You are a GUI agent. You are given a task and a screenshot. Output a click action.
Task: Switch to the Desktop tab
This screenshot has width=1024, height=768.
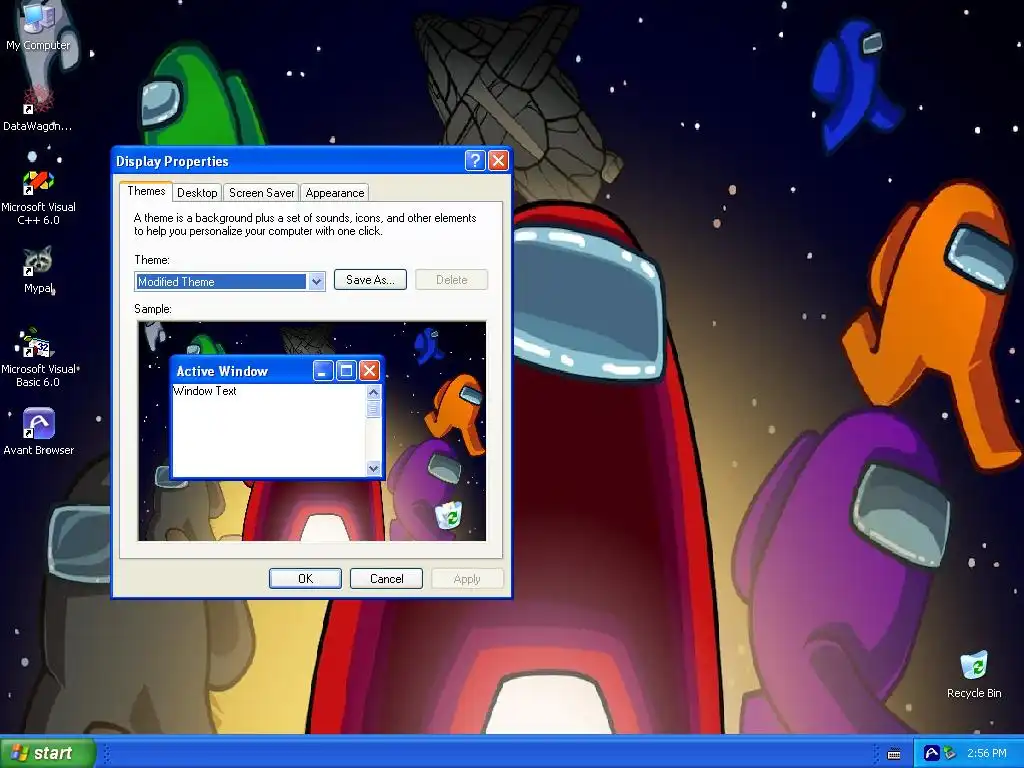point(197,193)
